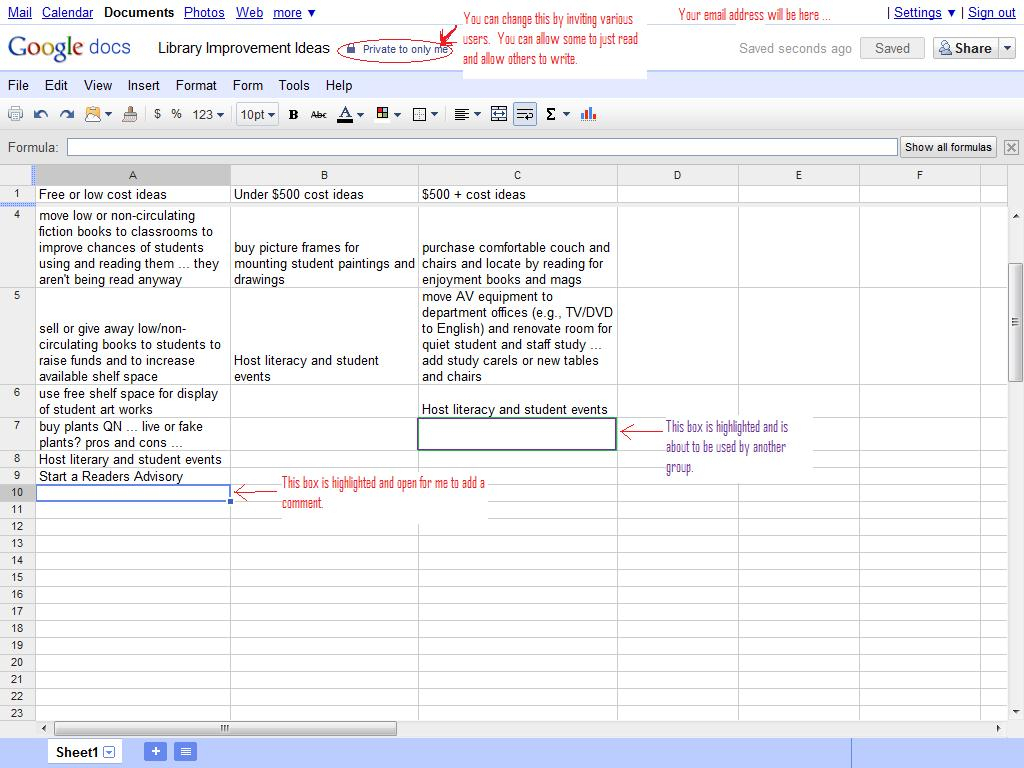1024x768 pixels.
Task: Click inside the Formula input field
Action: tap(482, 147)
